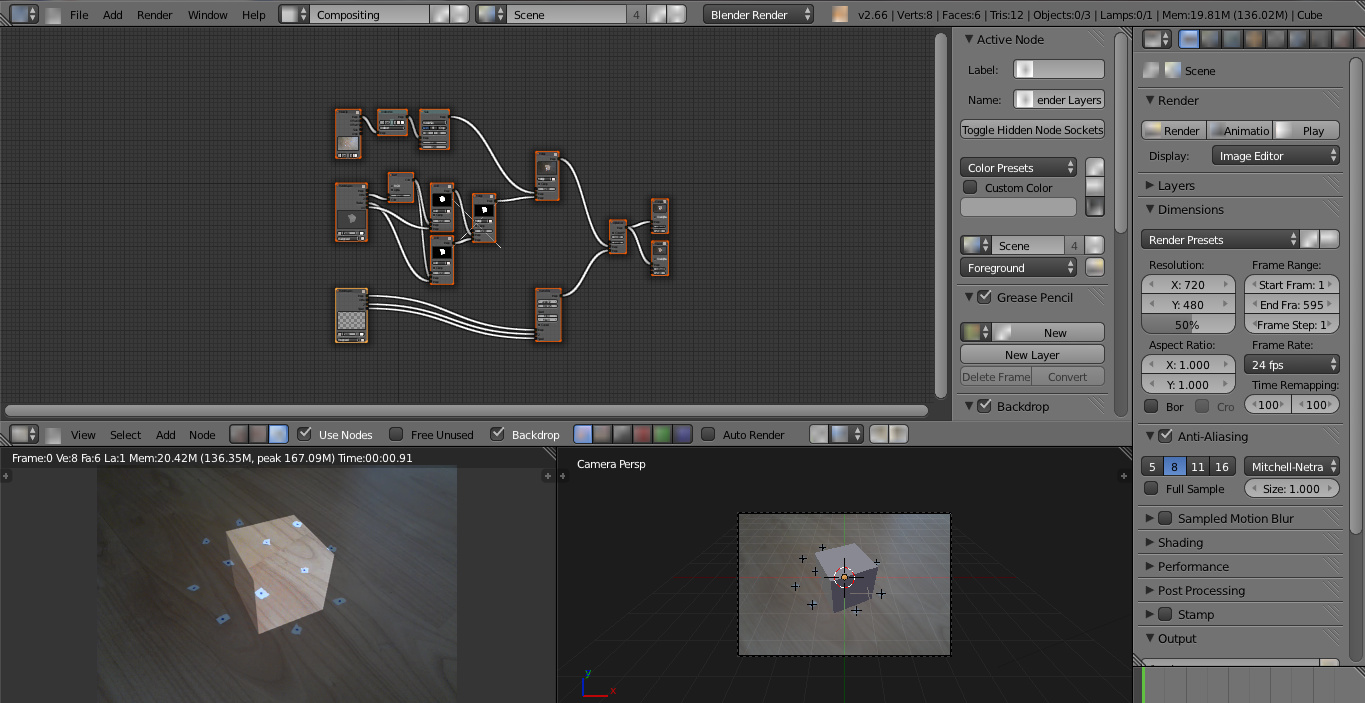
Task: Click the Resolution X 720 field
Action: pos(1188,285)
